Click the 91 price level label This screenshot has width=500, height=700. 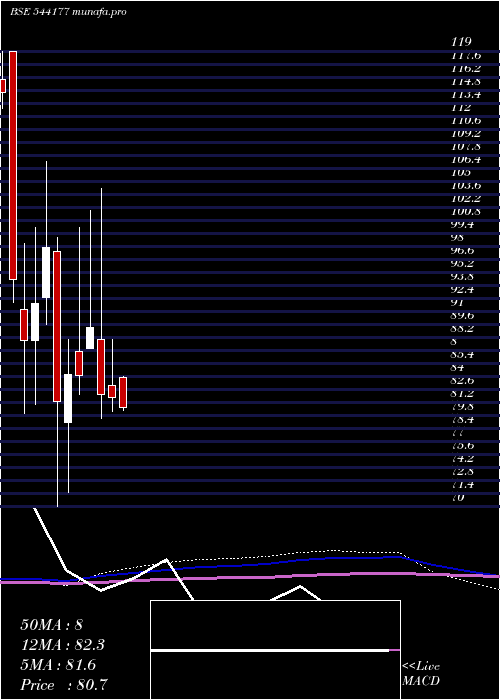(x=458, y=302)
